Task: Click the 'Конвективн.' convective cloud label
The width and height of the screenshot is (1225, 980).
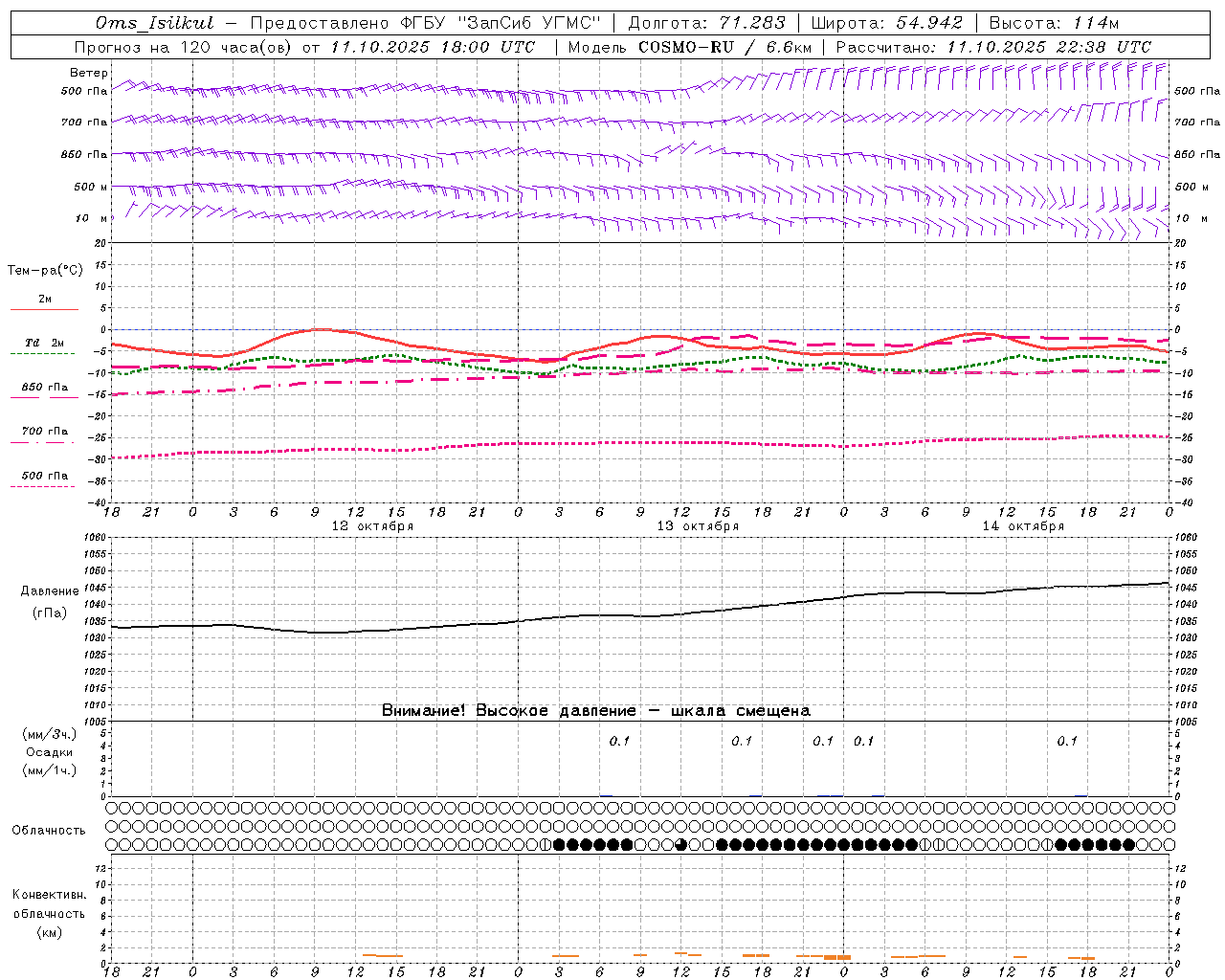Action: coord(49,895)
